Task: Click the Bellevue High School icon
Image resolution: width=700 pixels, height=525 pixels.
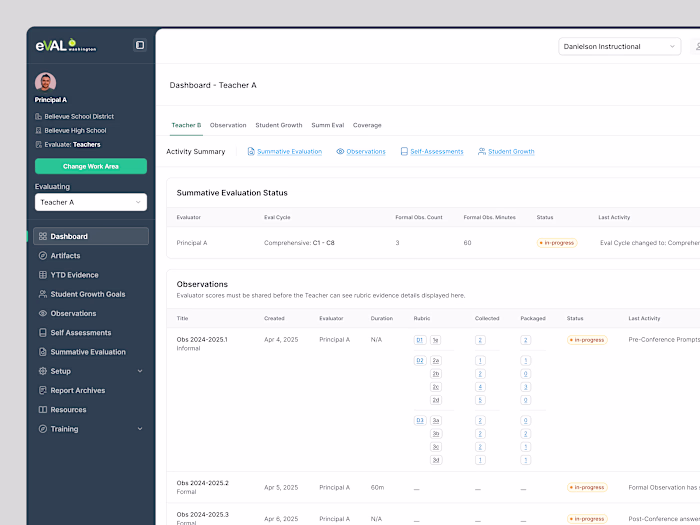Action: pyautogui.click(x=38, y=131)
